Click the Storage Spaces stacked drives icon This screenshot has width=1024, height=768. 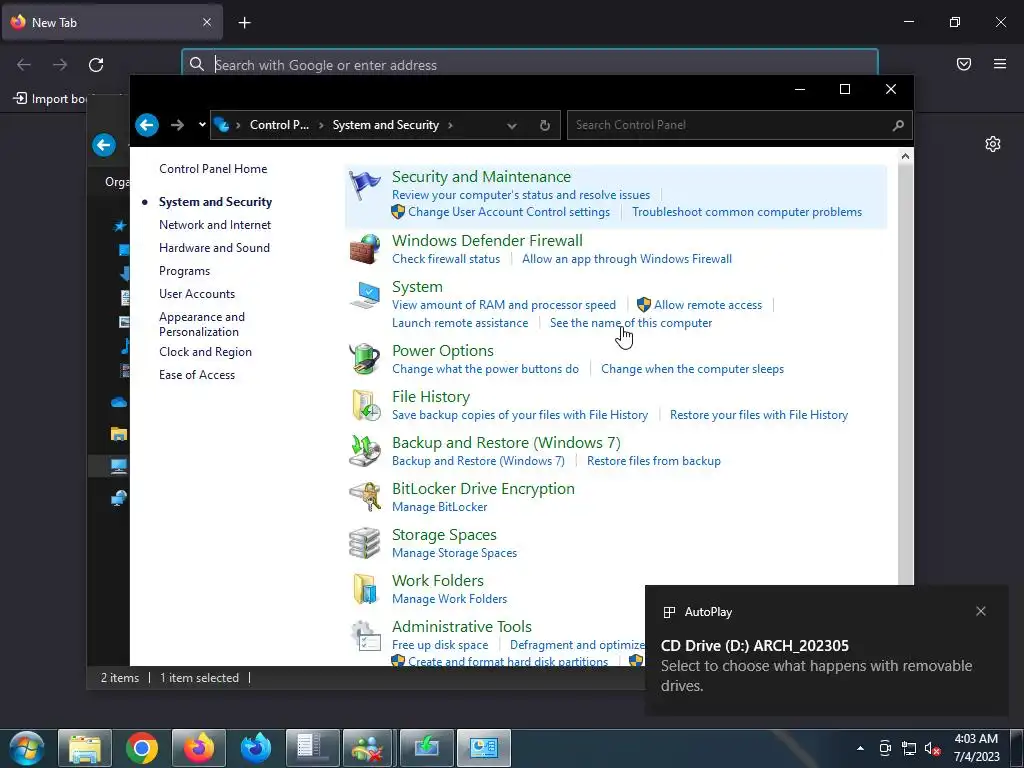pos(364,543)
